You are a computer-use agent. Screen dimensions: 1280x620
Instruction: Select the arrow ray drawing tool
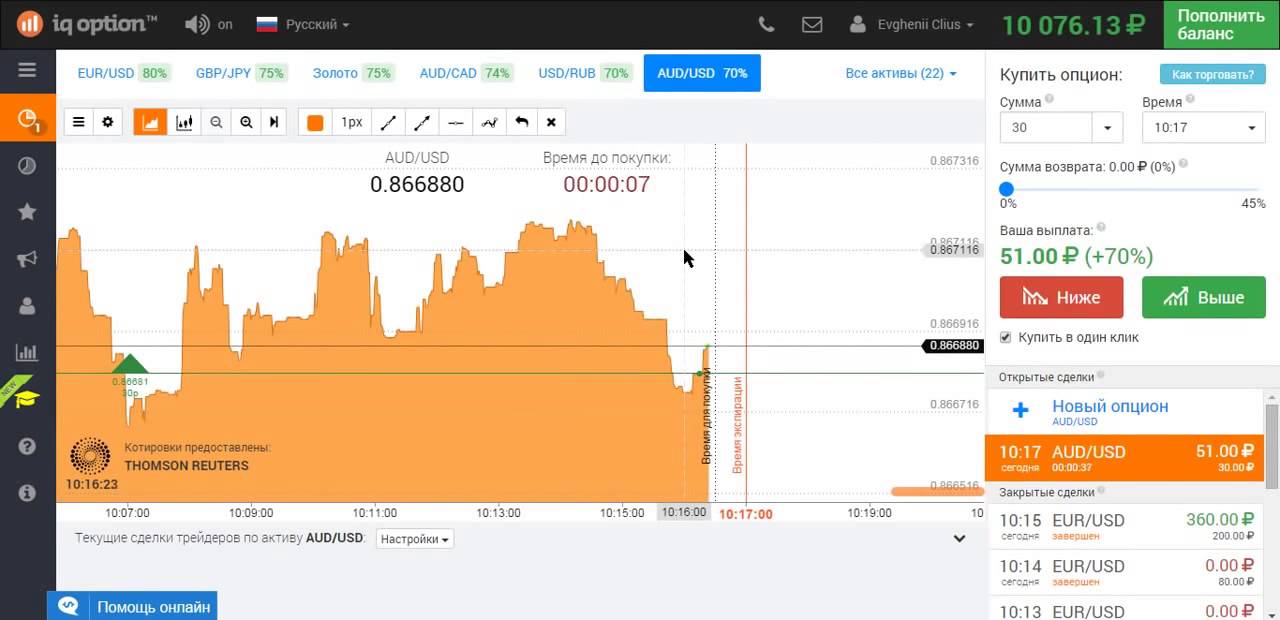coord(422,122)
